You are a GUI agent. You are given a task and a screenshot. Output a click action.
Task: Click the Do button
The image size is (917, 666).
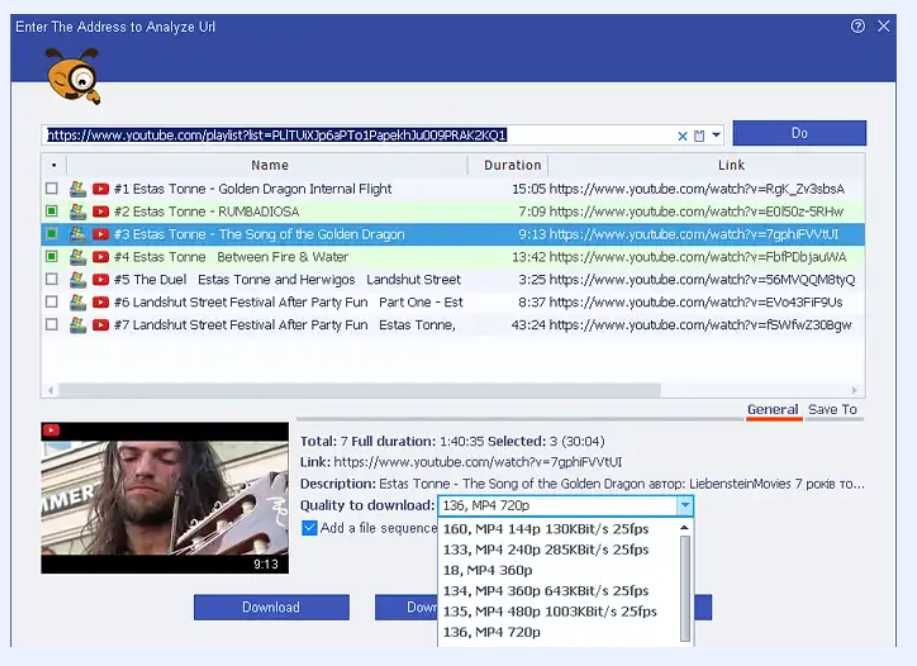(799, 133)
